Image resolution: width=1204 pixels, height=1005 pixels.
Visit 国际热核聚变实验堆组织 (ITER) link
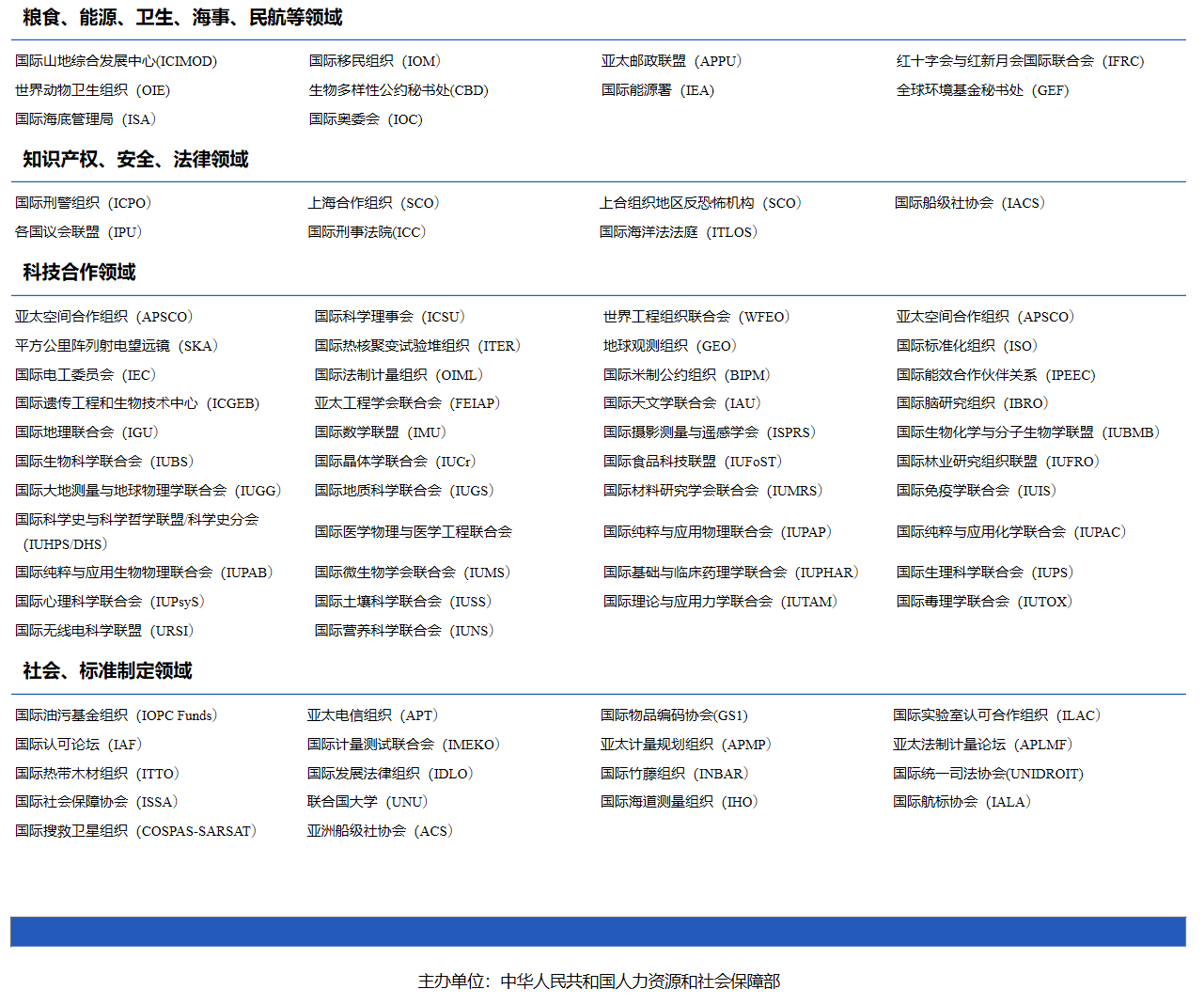click(x=417, y=346)
